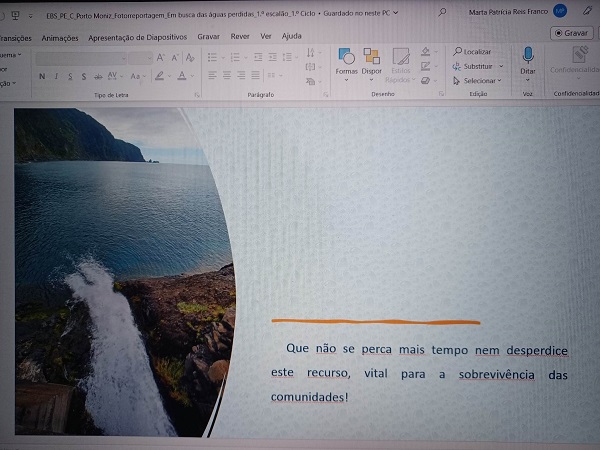Click the Substituir button

[473, 66]
